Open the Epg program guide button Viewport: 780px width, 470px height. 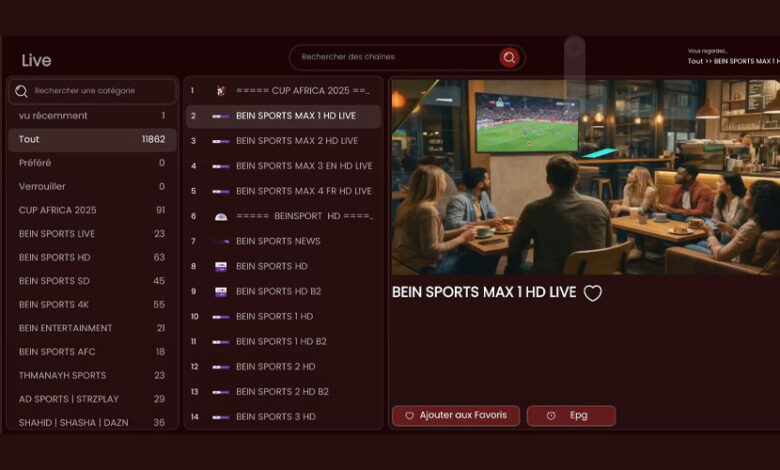point(571,415)
